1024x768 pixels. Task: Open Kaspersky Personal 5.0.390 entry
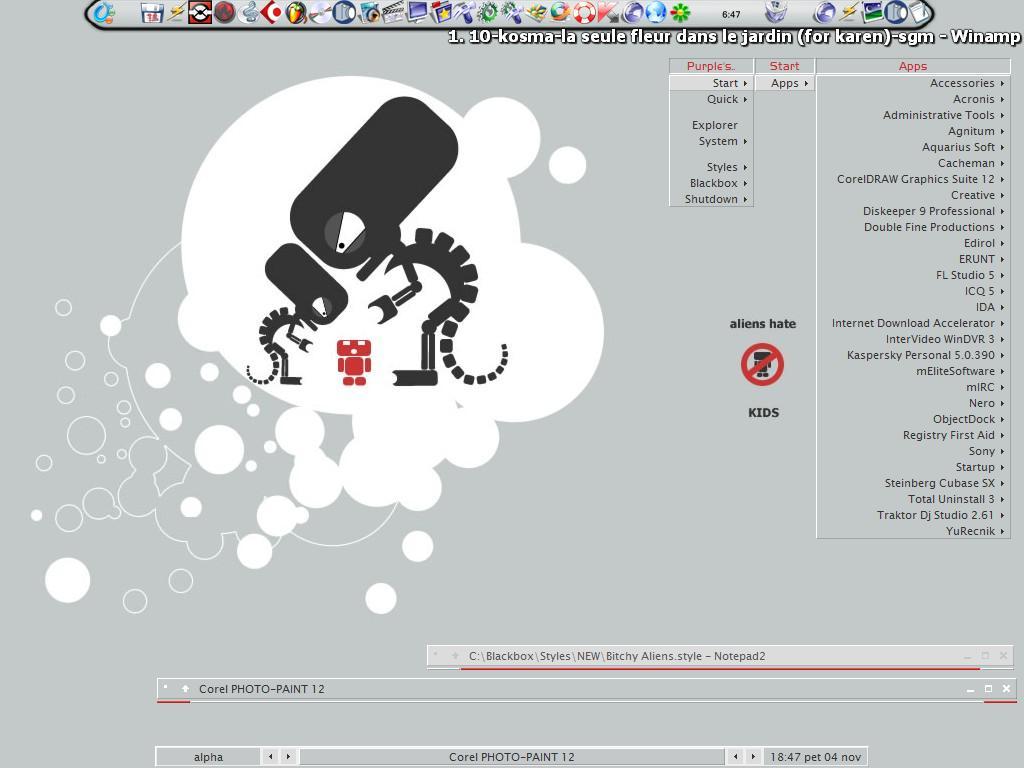click(x=913, y=355)
